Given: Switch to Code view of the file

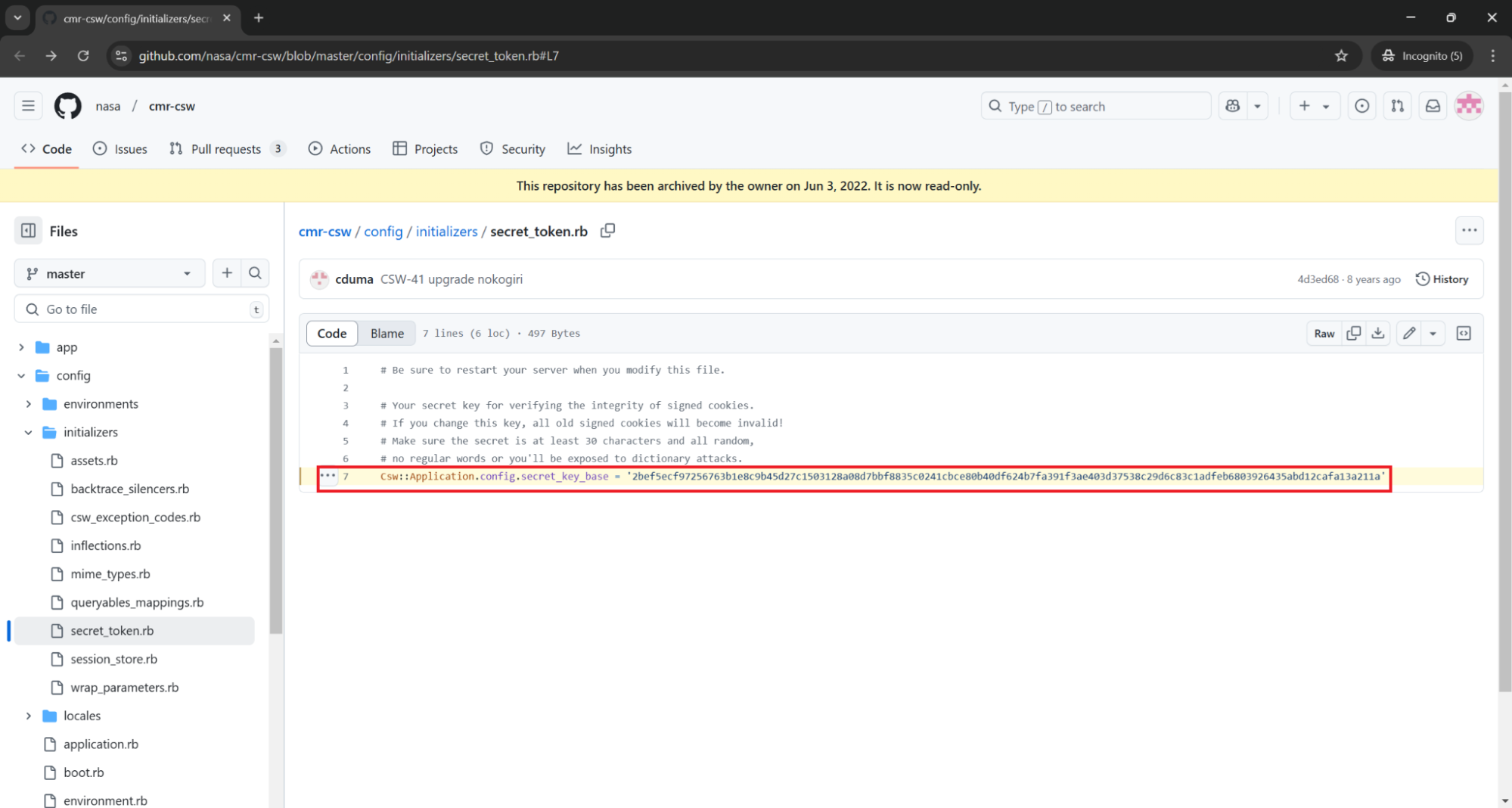Looking at the screenshot, I should tap(331, 334).
